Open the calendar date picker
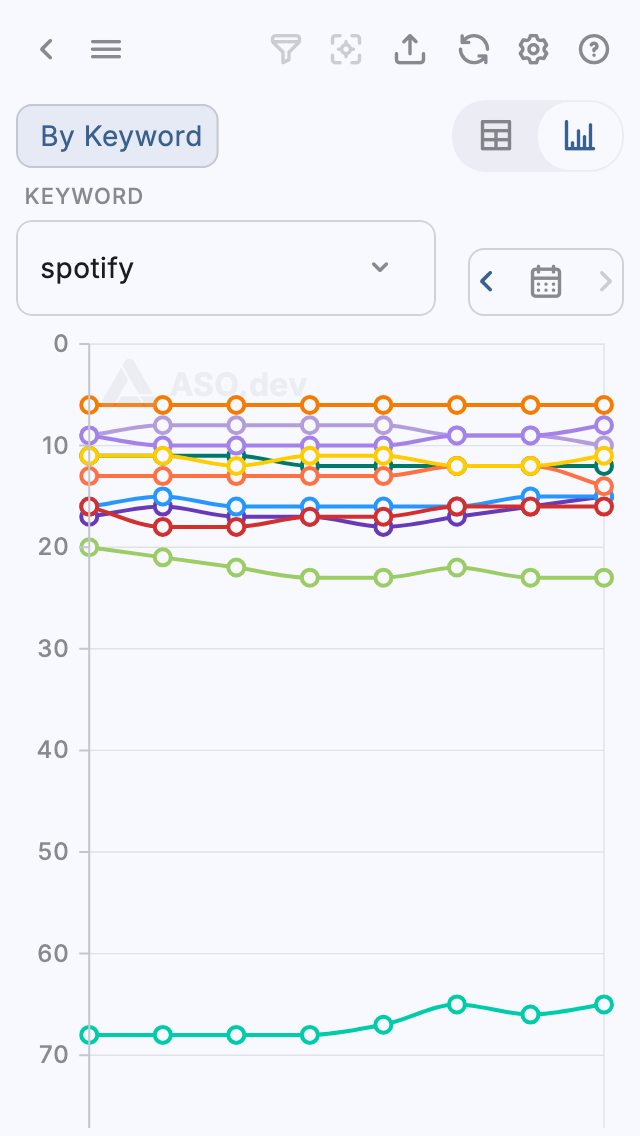640x1136 pixels. (545, 282)
